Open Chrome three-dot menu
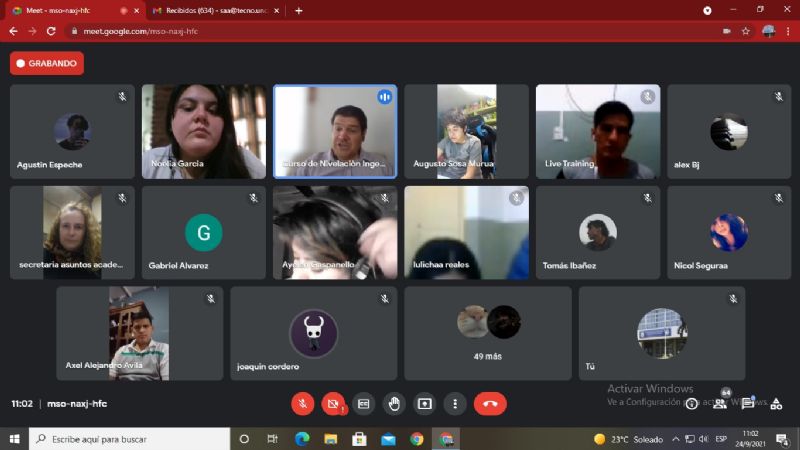 coord(788,31)
